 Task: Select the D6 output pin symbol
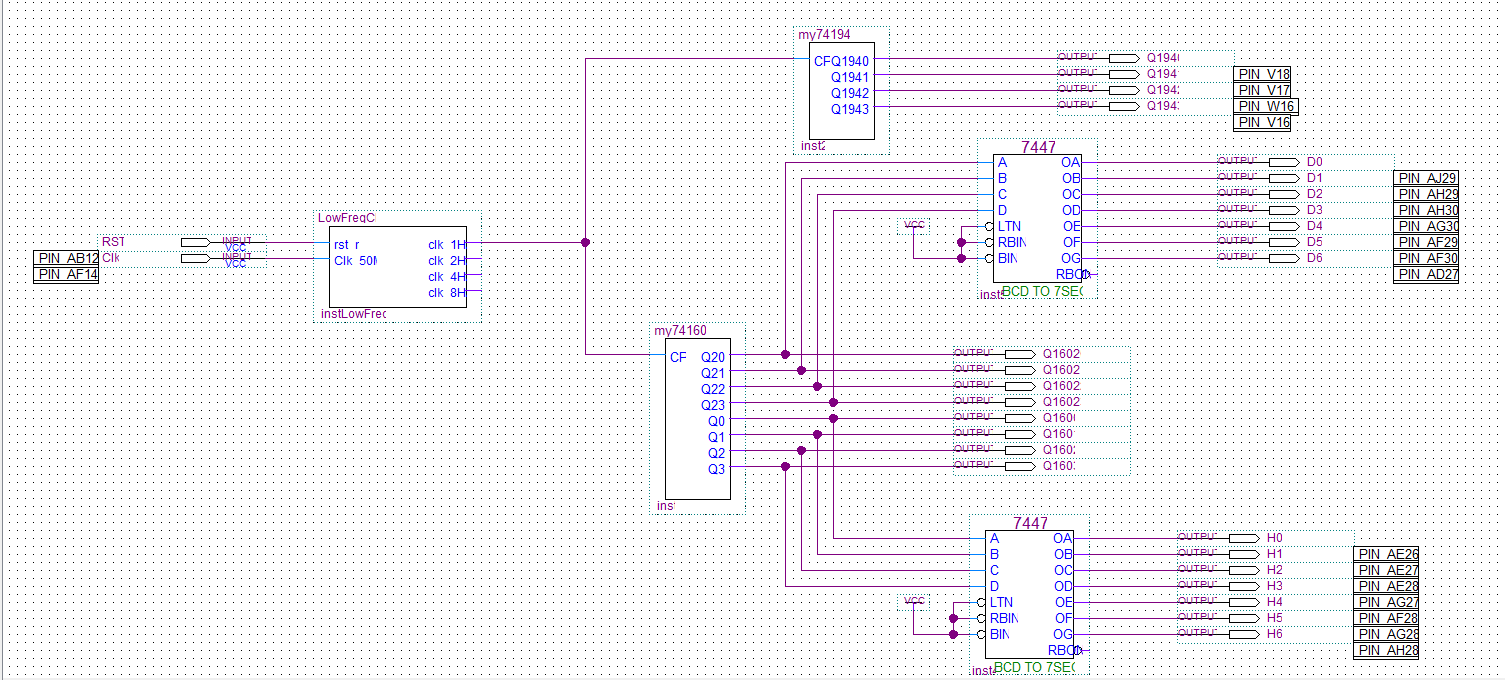[1283, 258]
